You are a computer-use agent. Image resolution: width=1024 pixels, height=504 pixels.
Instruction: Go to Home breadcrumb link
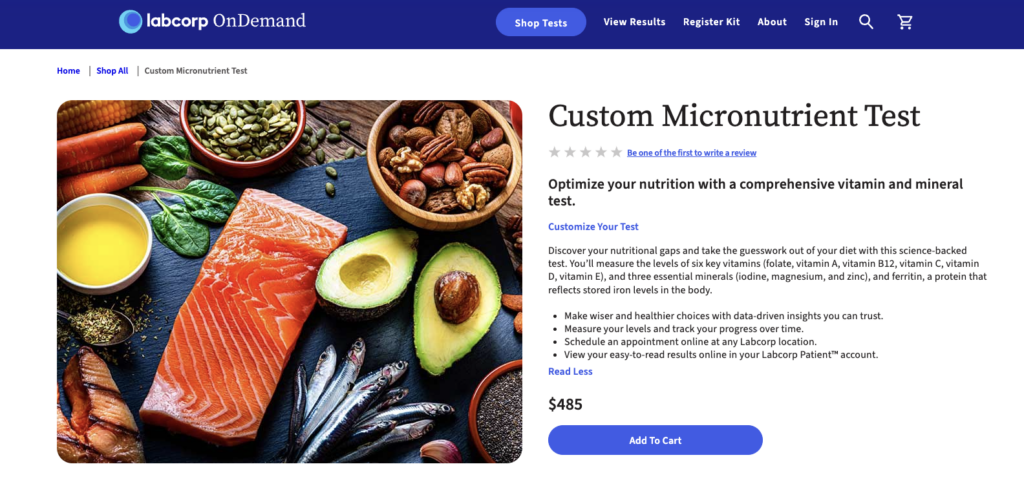68,71
